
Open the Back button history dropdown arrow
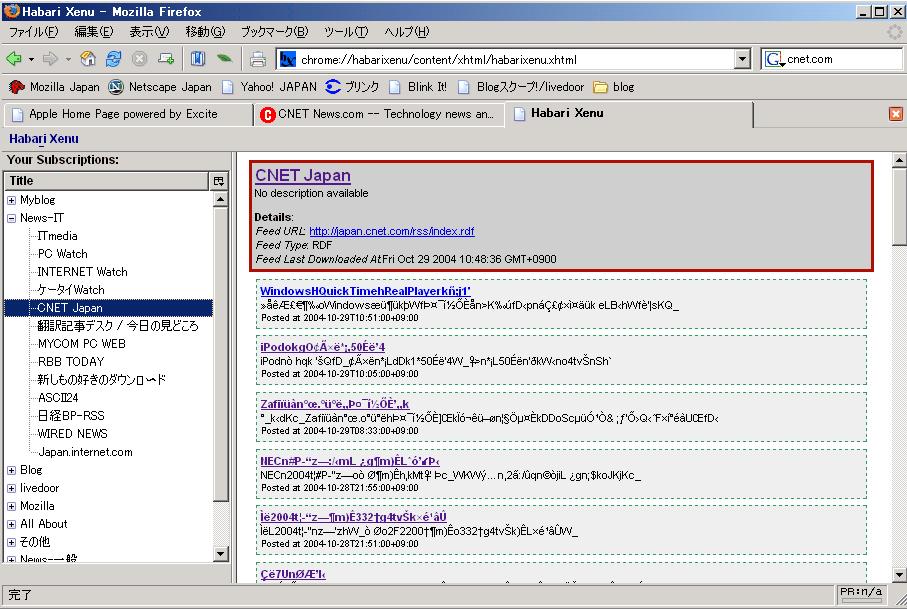click(x=31, y=59)
